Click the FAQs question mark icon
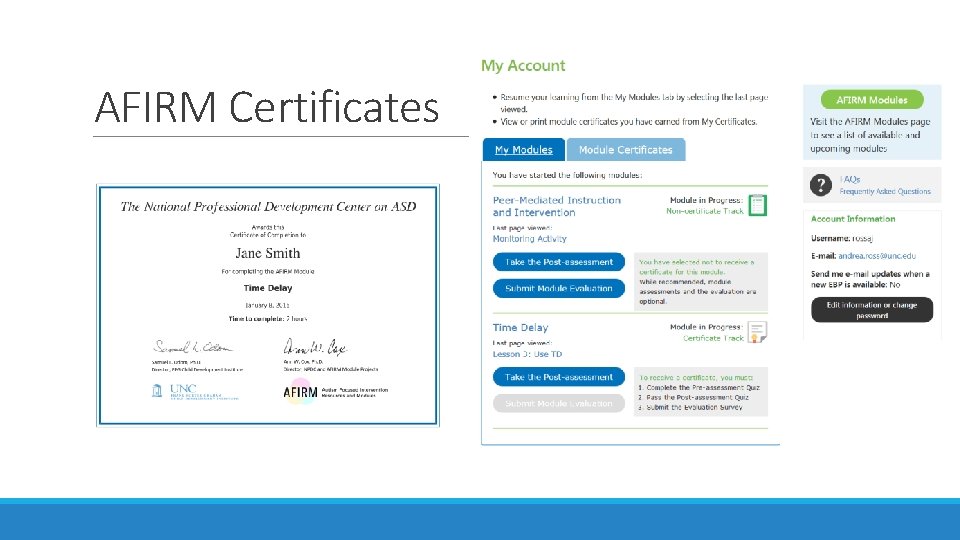Screen dimensions: 960x540 (820, 185)
